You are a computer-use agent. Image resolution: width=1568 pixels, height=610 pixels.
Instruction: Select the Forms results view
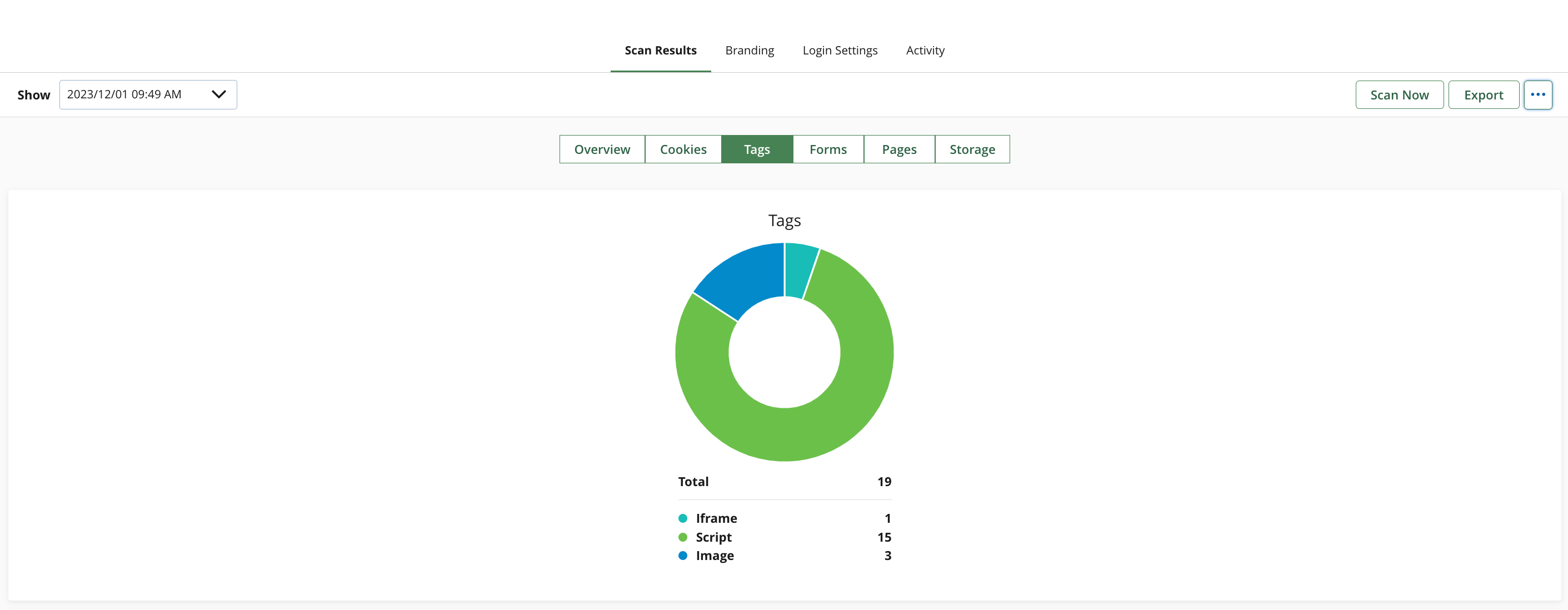coord(828,149)
